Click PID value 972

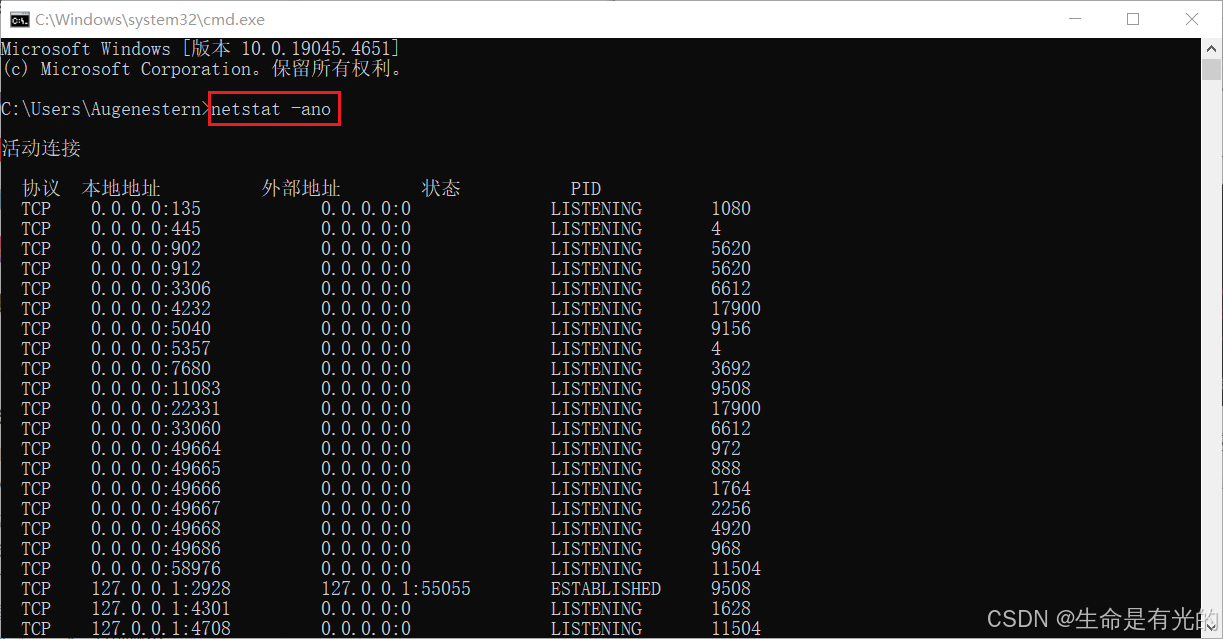[726, 449]
